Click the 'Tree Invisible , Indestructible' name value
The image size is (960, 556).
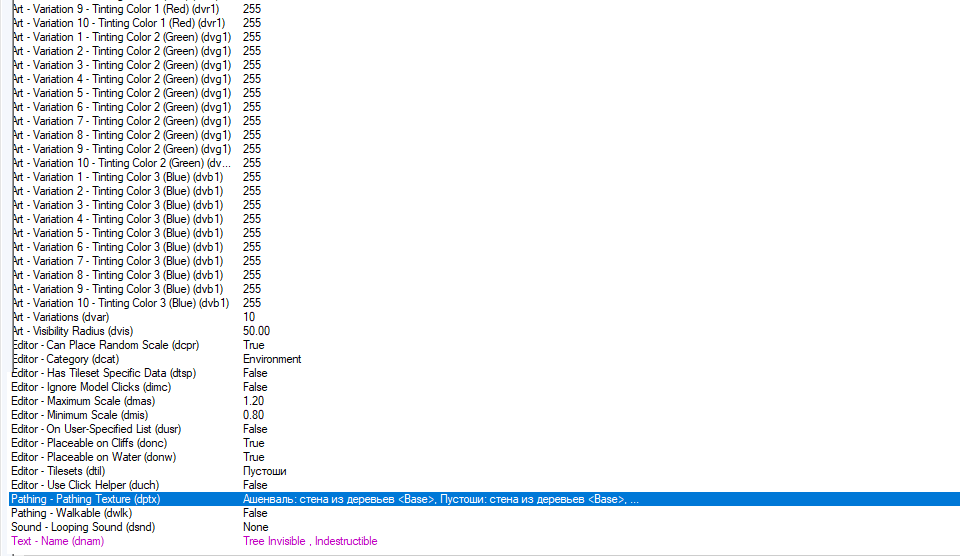[310, 541]
